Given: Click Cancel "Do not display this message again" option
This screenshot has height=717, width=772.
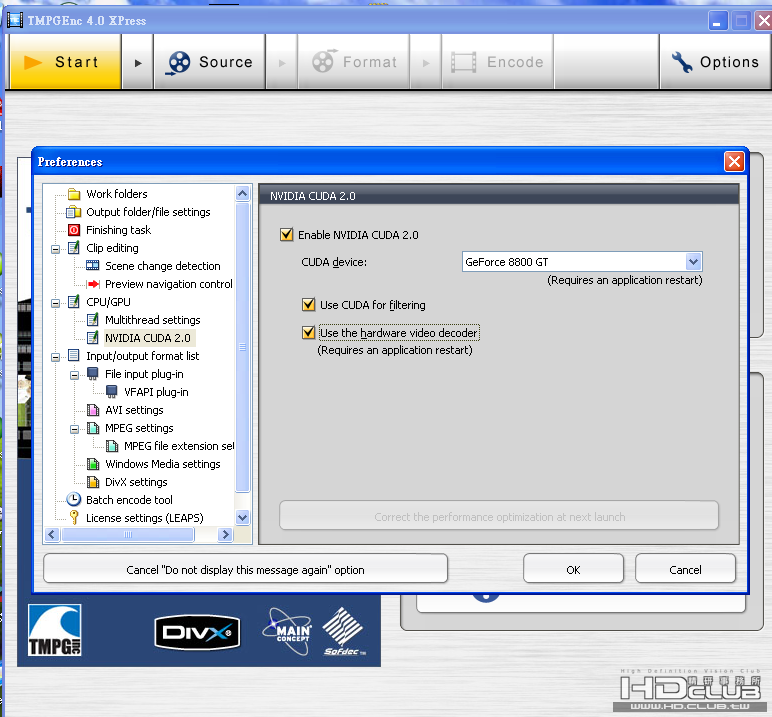Looking at the screenshot, I should point(245,569).
